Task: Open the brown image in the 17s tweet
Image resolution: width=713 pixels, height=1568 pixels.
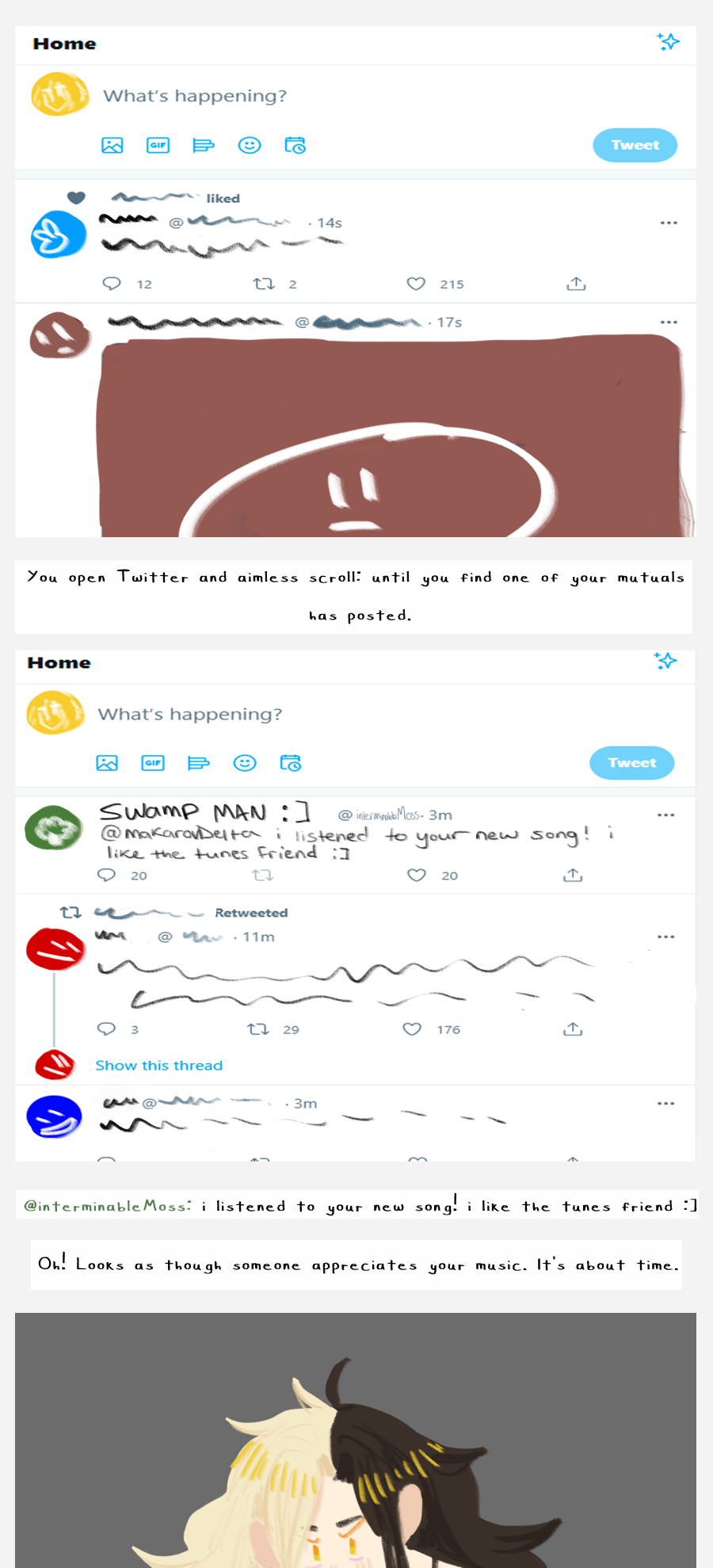Action: coord(392,436)
